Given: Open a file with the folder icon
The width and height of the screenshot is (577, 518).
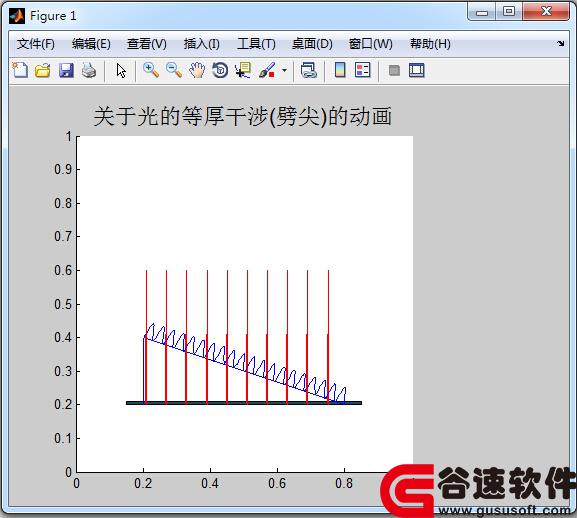Looking at the screenshot, I should pyautogui.click(x=43, y=70).
